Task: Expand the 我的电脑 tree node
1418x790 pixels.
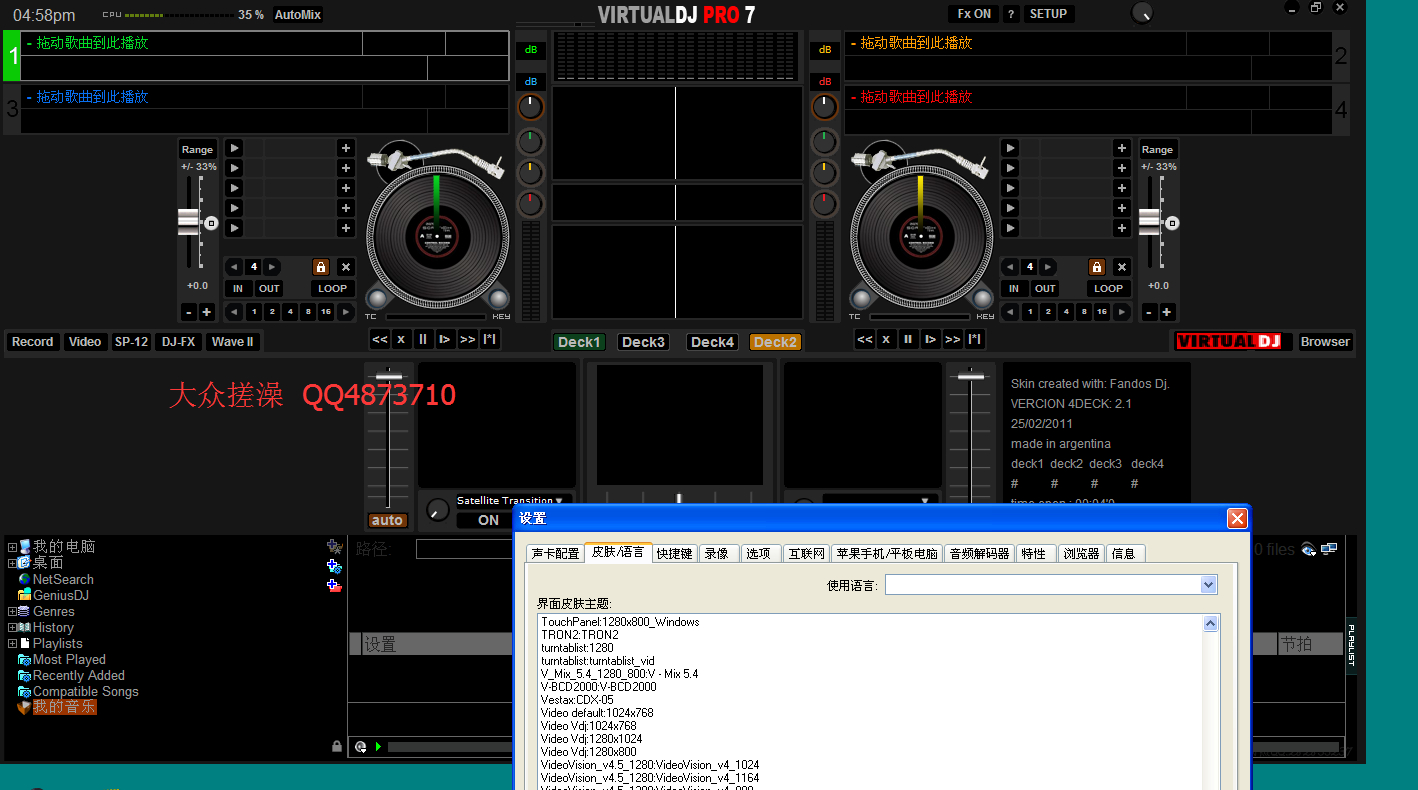Action: coord(12,547)
